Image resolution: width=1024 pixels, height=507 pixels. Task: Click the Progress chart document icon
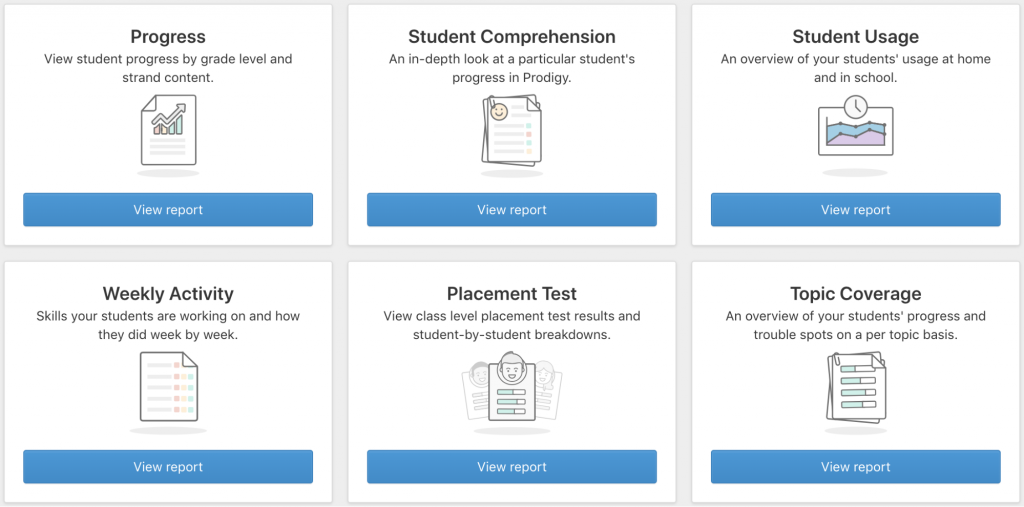point(168,130)
